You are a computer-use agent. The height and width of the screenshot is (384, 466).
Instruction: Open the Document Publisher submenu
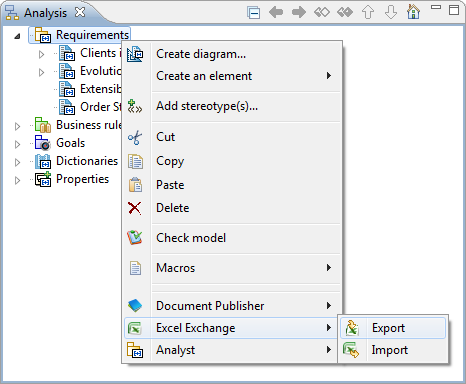click(232, 306)
